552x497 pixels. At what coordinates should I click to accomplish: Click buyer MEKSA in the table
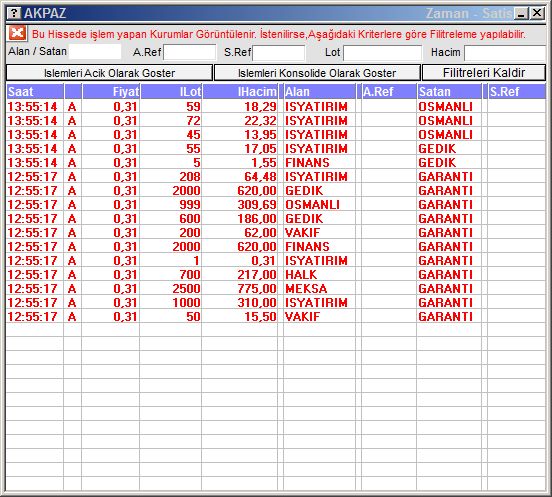point(306,289)
